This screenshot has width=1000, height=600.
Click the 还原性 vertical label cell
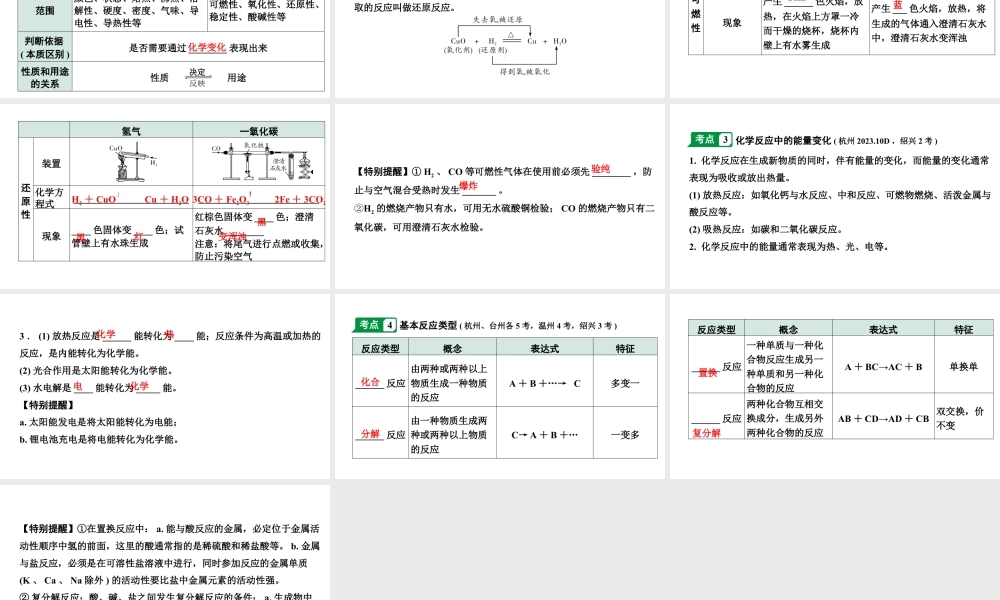coord(26,203)
